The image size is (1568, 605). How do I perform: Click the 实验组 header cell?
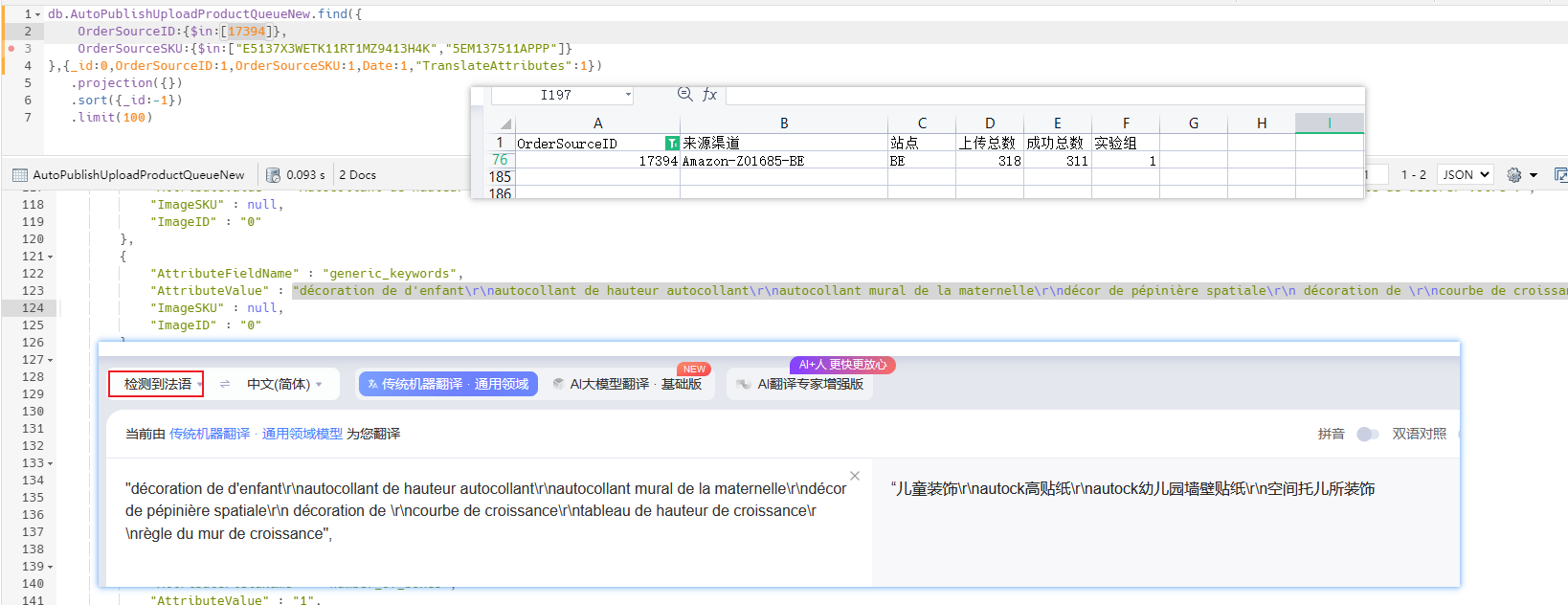point(1126,143)
